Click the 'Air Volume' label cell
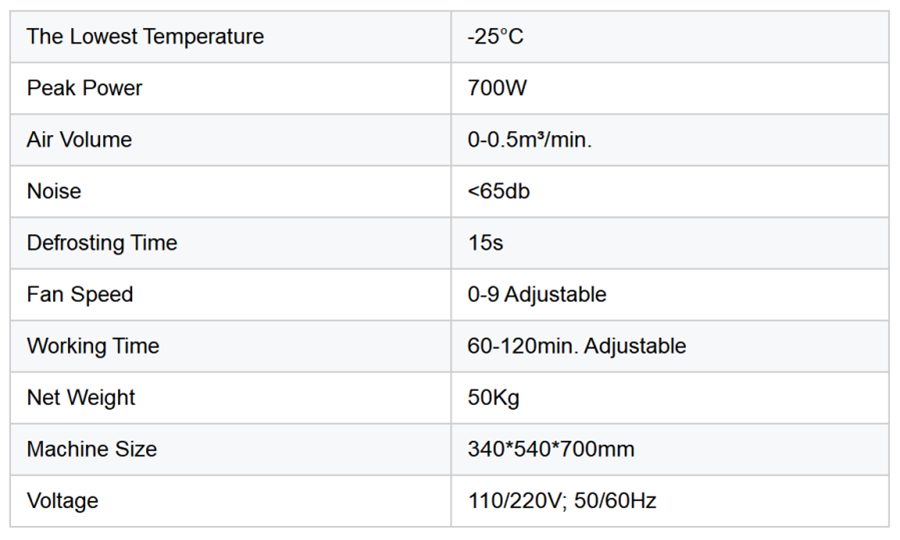 point(79,140)
